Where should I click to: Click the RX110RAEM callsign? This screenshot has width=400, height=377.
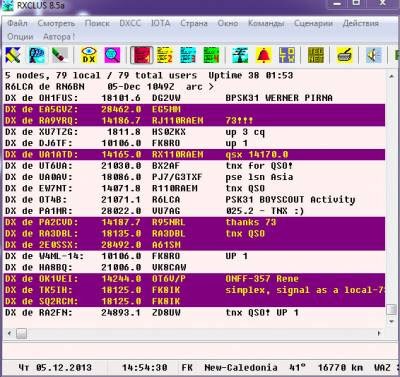coord(178,155)
